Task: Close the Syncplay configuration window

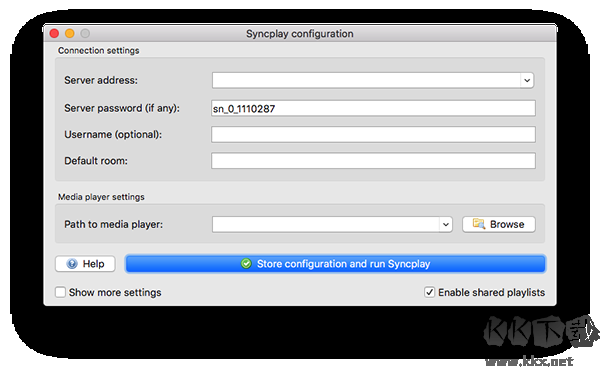Action: [54, 34]
